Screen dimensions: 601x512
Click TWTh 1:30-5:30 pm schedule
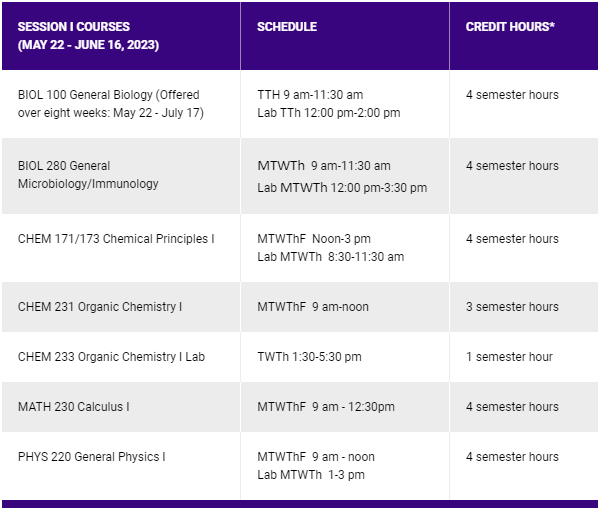[x=309, y=356]
